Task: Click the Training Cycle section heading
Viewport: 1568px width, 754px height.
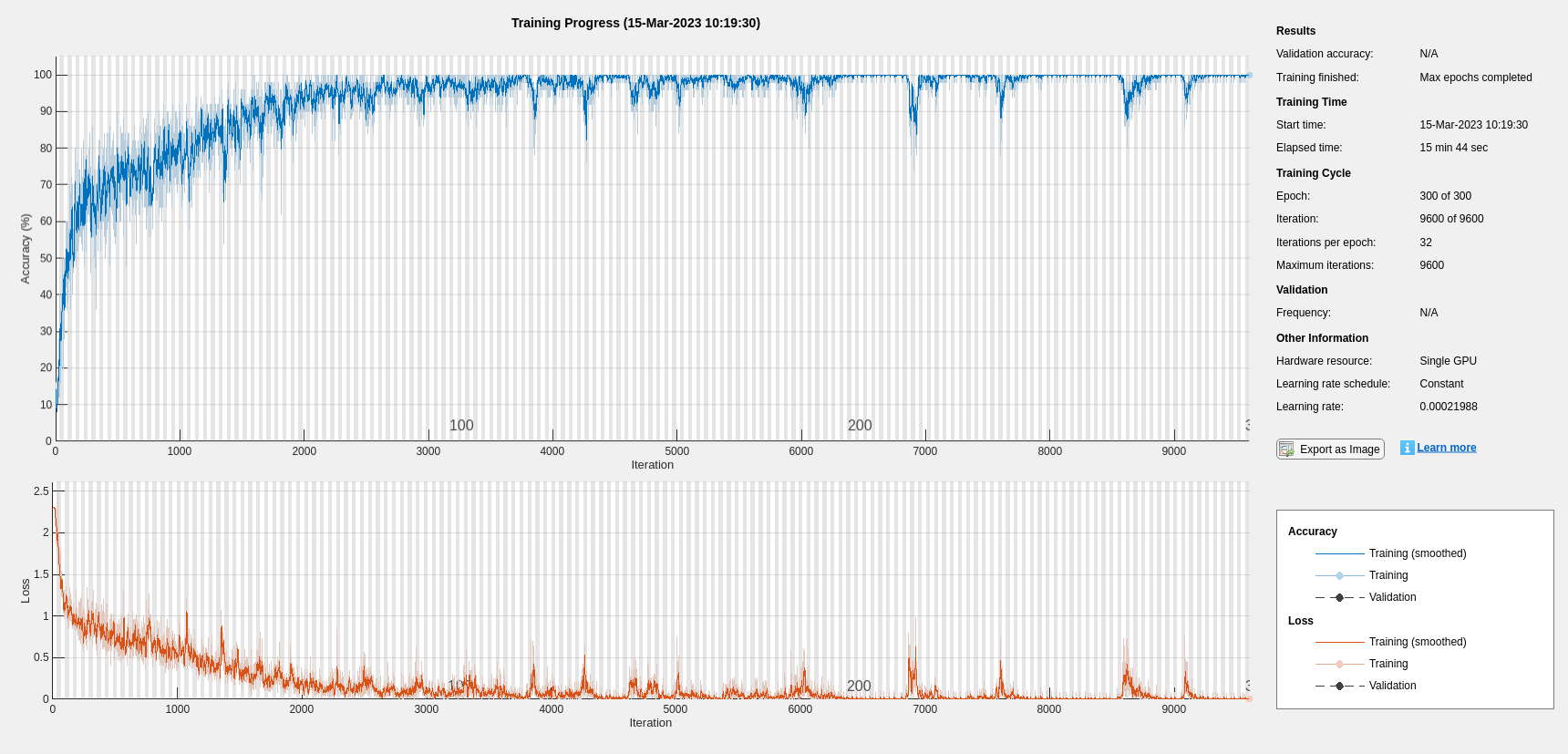Action: click(x=1313, y=173)
